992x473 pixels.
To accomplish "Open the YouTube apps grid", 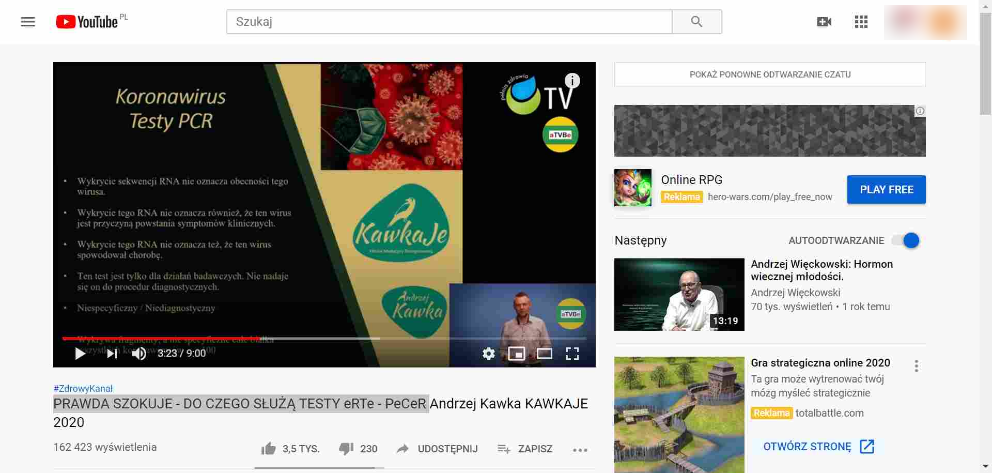I will 861,22.
